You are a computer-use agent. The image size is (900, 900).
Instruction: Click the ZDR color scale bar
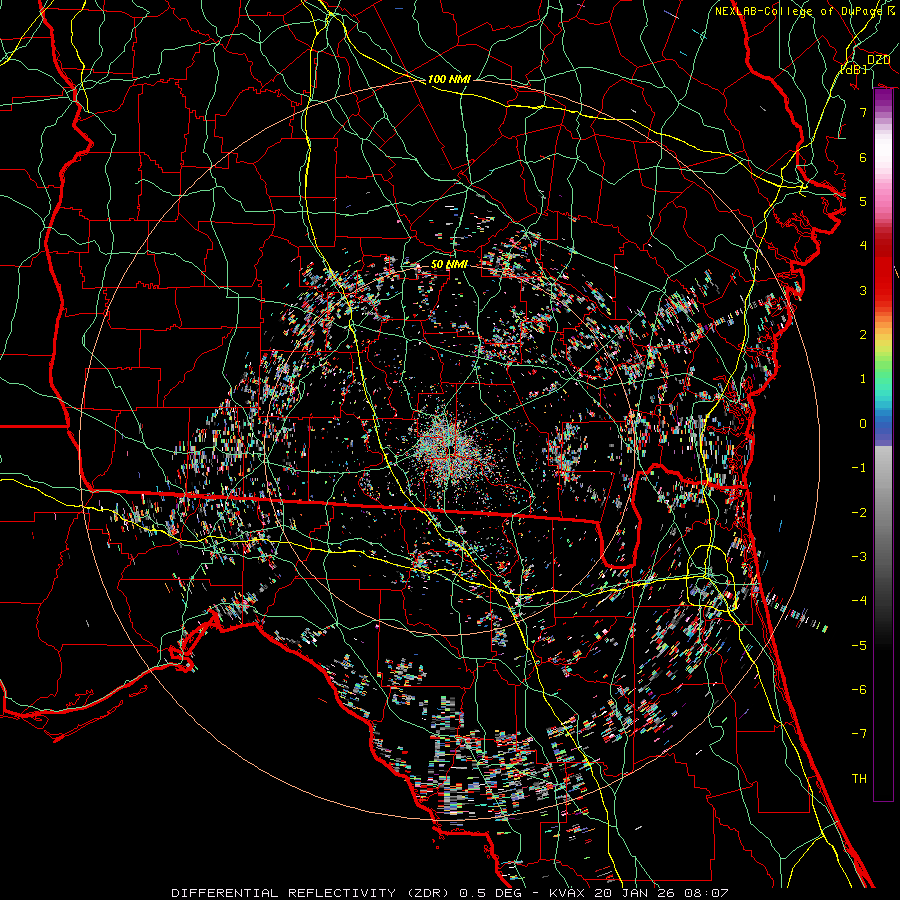coord(883,445)
